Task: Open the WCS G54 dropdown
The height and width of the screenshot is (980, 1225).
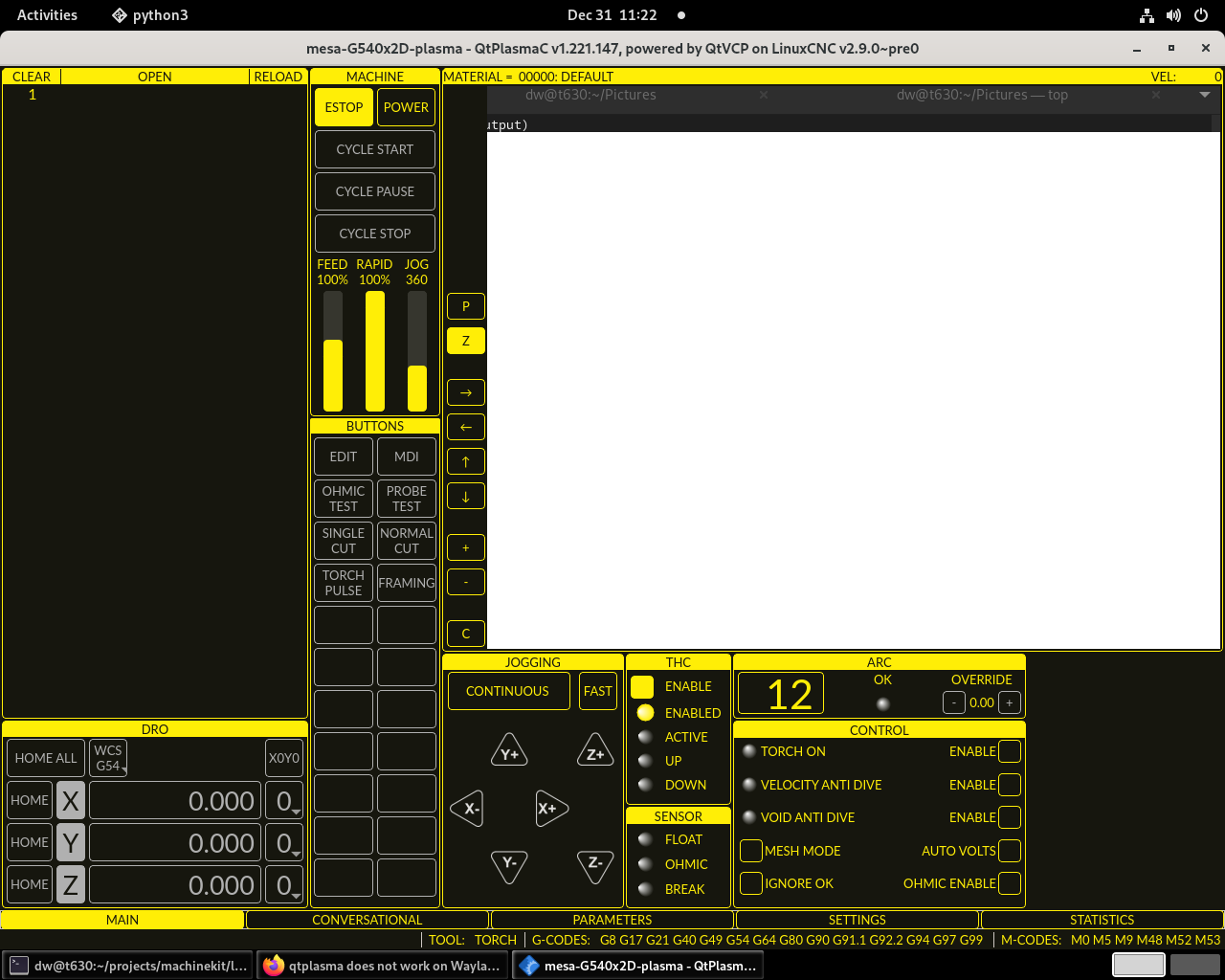Action: (109, 758)
